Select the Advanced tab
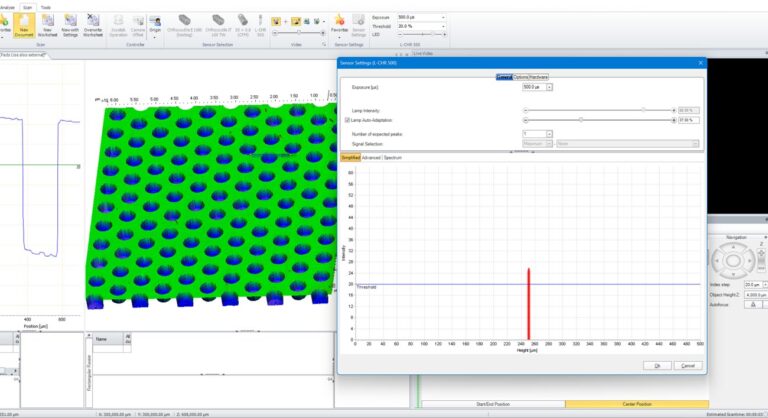Screen dimensions: 768x418 click(x=371, y=157)
